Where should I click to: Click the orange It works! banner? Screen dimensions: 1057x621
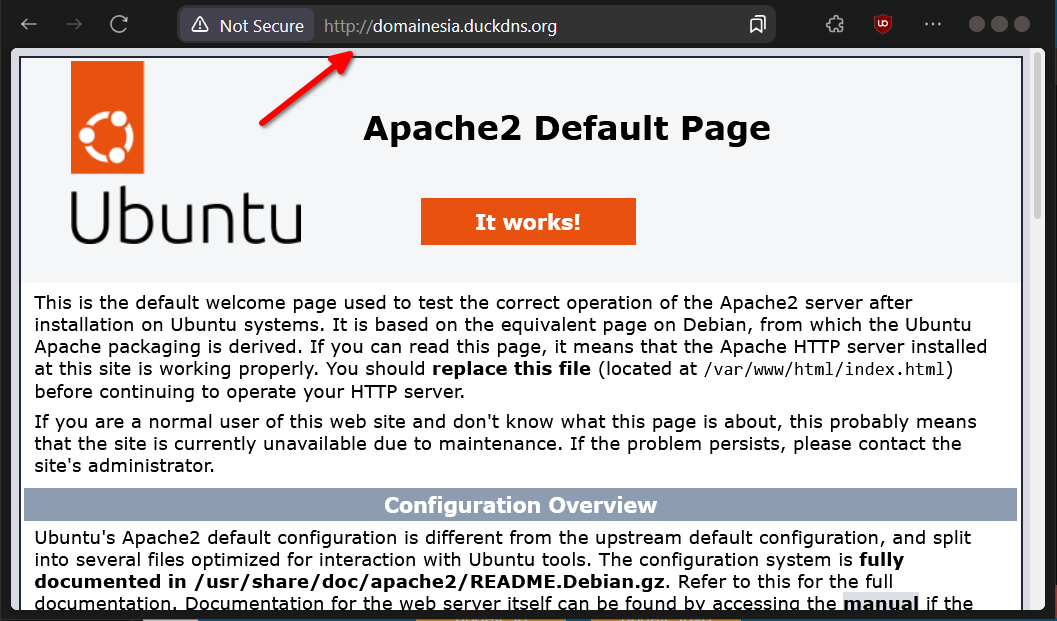528,221
